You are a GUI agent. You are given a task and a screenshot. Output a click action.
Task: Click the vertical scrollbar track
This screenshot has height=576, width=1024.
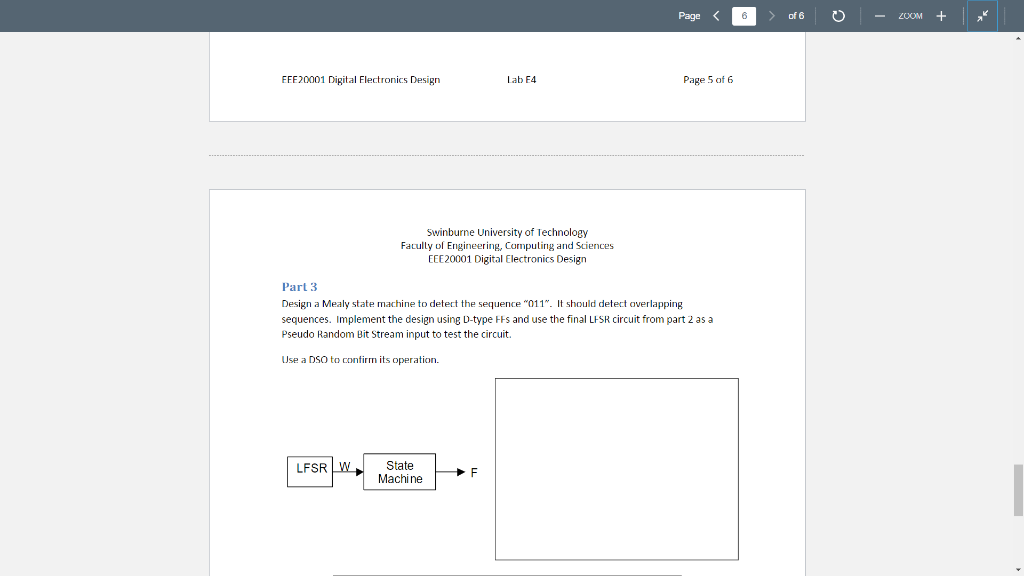click(x=1017, y=300)
